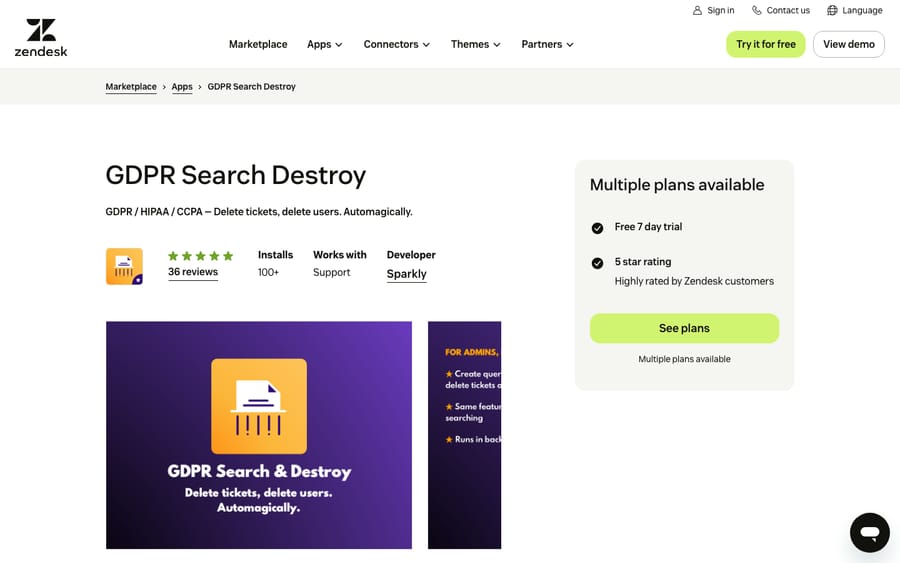Open the GDPR Search & Destroy promo image
900x563 pixels.
pyautogui.click(x=259, y=435)
